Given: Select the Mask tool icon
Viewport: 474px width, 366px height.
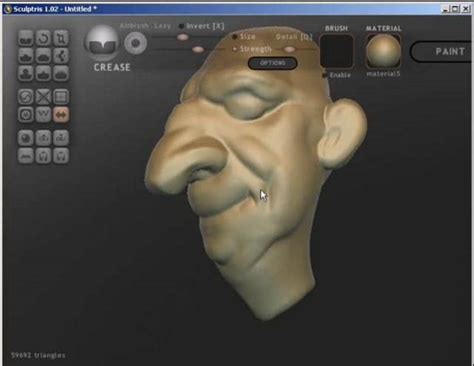Looking at the screenshot, I should point(26,115).
